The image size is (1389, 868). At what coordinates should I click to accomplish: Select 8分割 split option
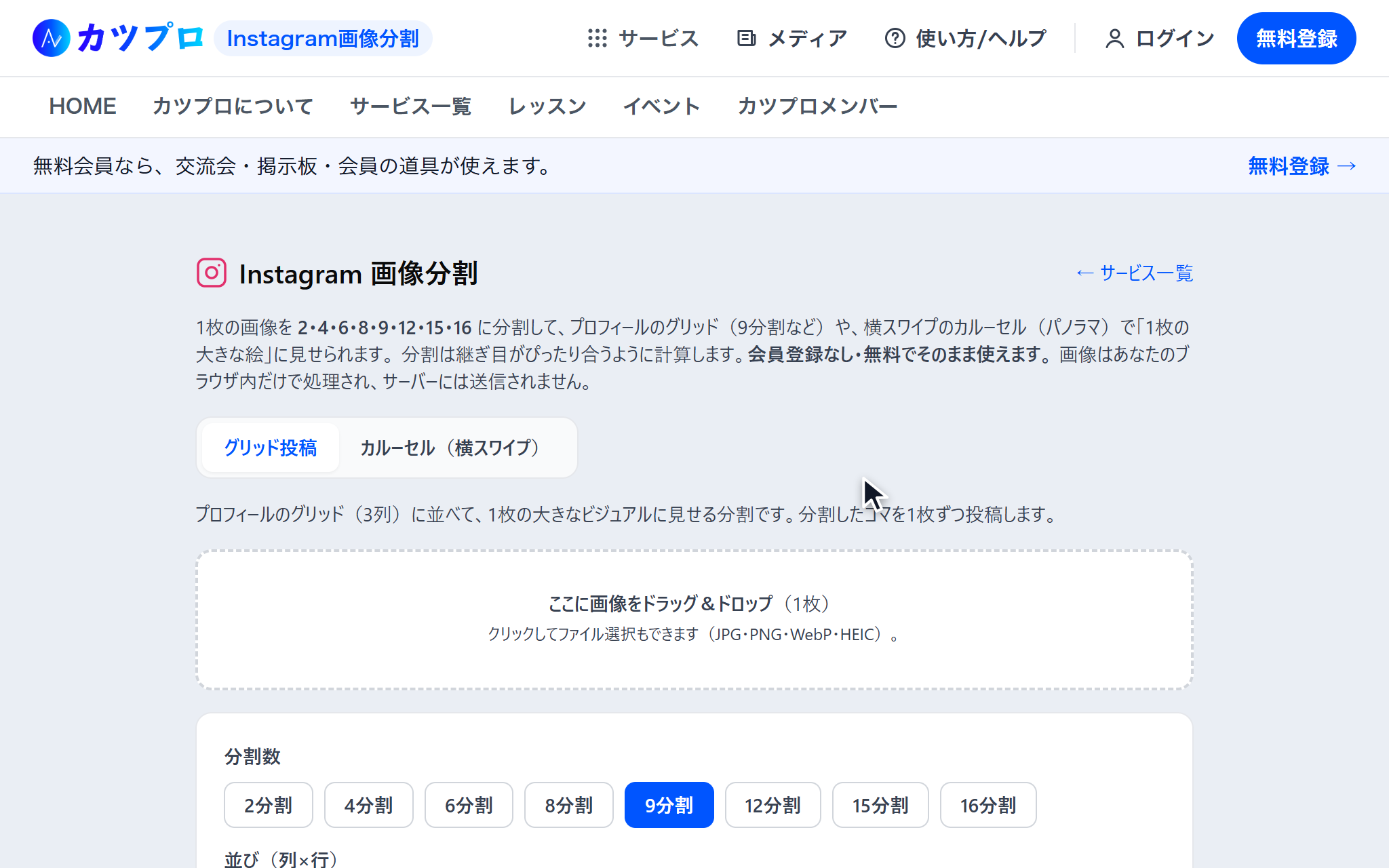(x=569, y=805)
